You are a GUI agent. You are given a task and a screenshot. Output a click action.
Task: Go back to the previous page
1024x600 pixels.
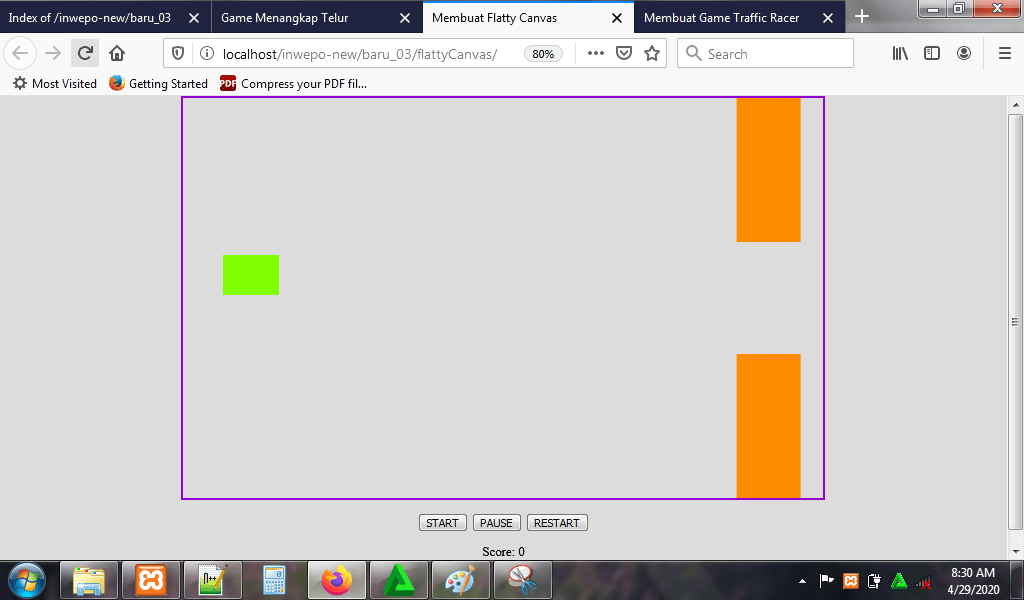(20, 54)
